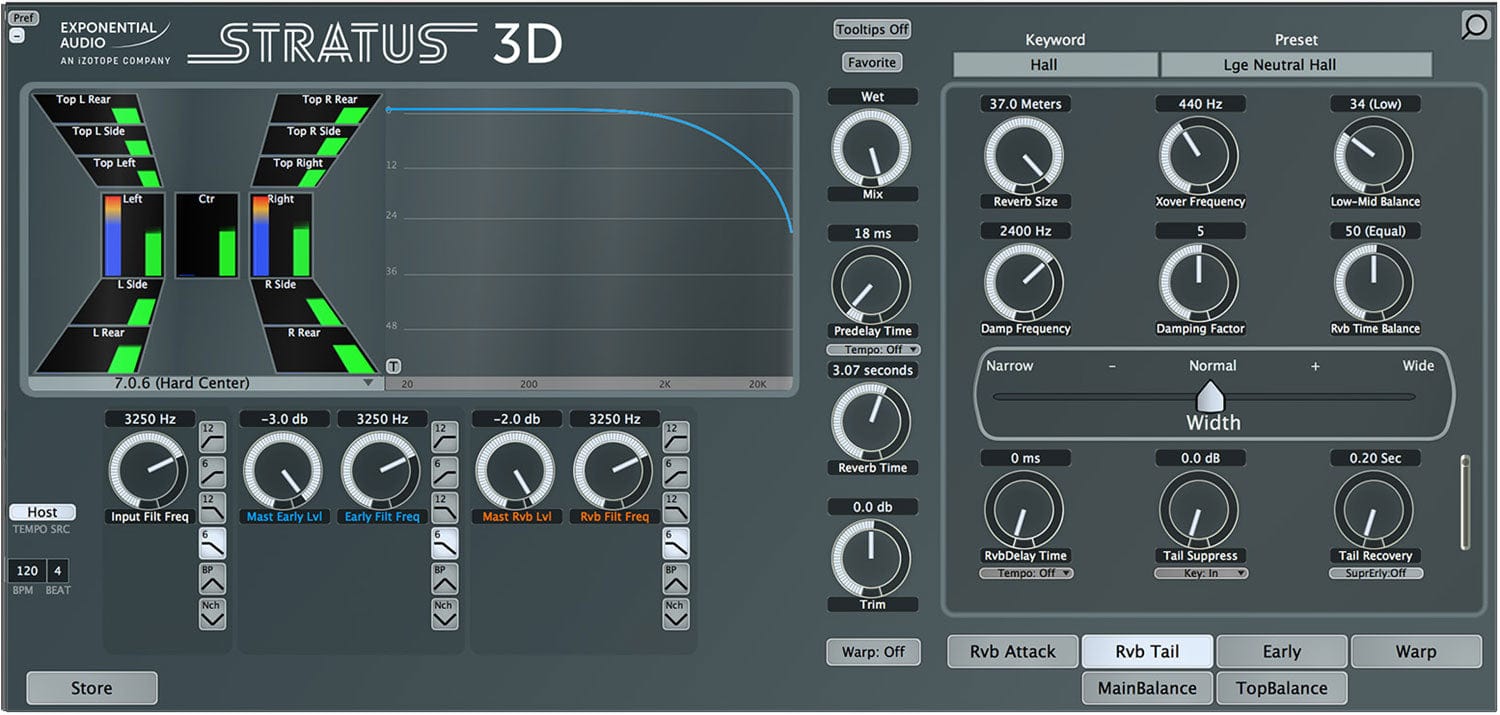Switch to Rvb Attack tab
Screen dimensions: 1500x715
point(1013,652)
